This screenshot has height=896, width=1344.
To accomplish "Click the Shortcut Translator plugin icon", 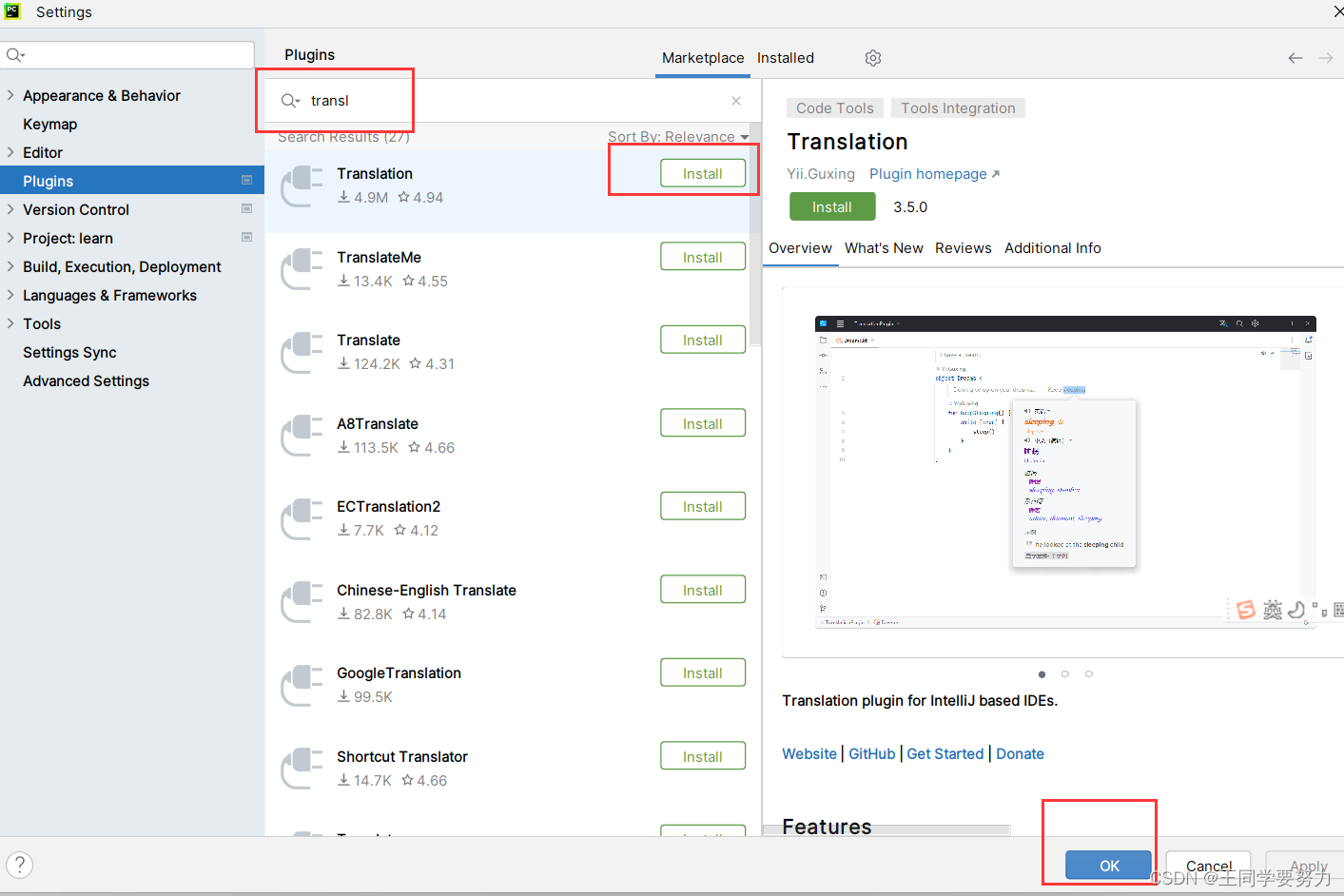I will click(x=302, y=769).
